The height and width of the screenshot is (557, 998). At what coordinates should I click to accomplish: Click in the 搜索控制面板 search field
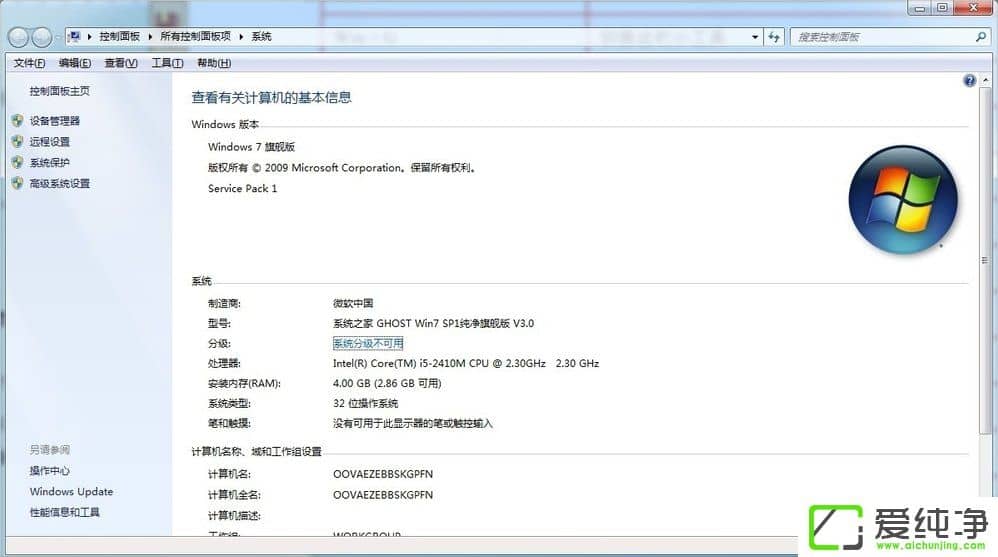[x=880, y=37]
